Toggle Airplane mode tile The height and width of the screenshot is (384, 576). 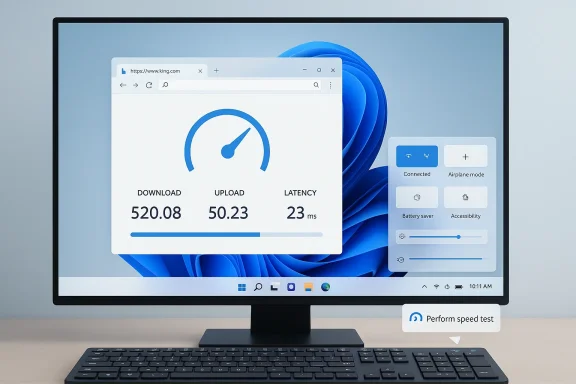click(465, 156)
